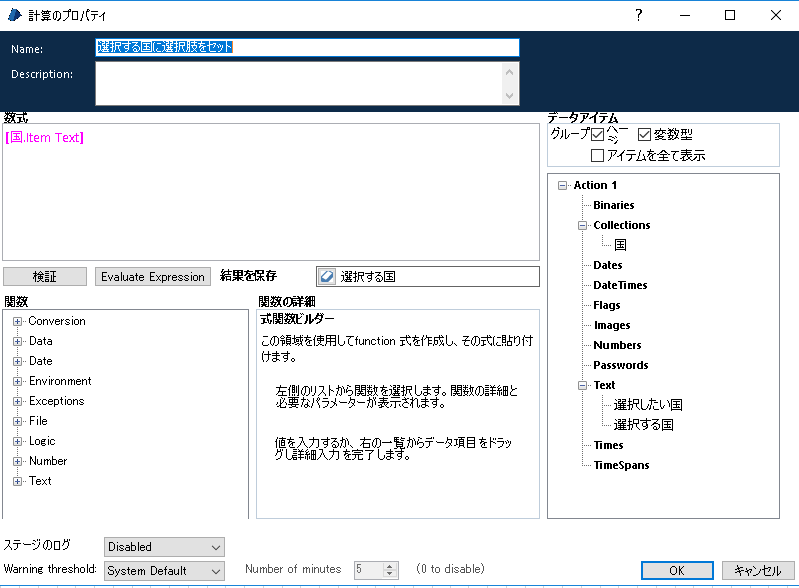Toggle the 変数型 checkbox
Image resolution: width=799 pixels, height=588 pixels.
[x=644, y=135]
